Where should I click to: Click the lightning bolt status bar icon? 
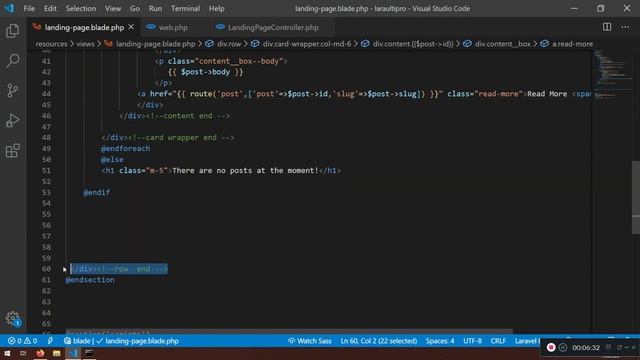pos(50,341)
